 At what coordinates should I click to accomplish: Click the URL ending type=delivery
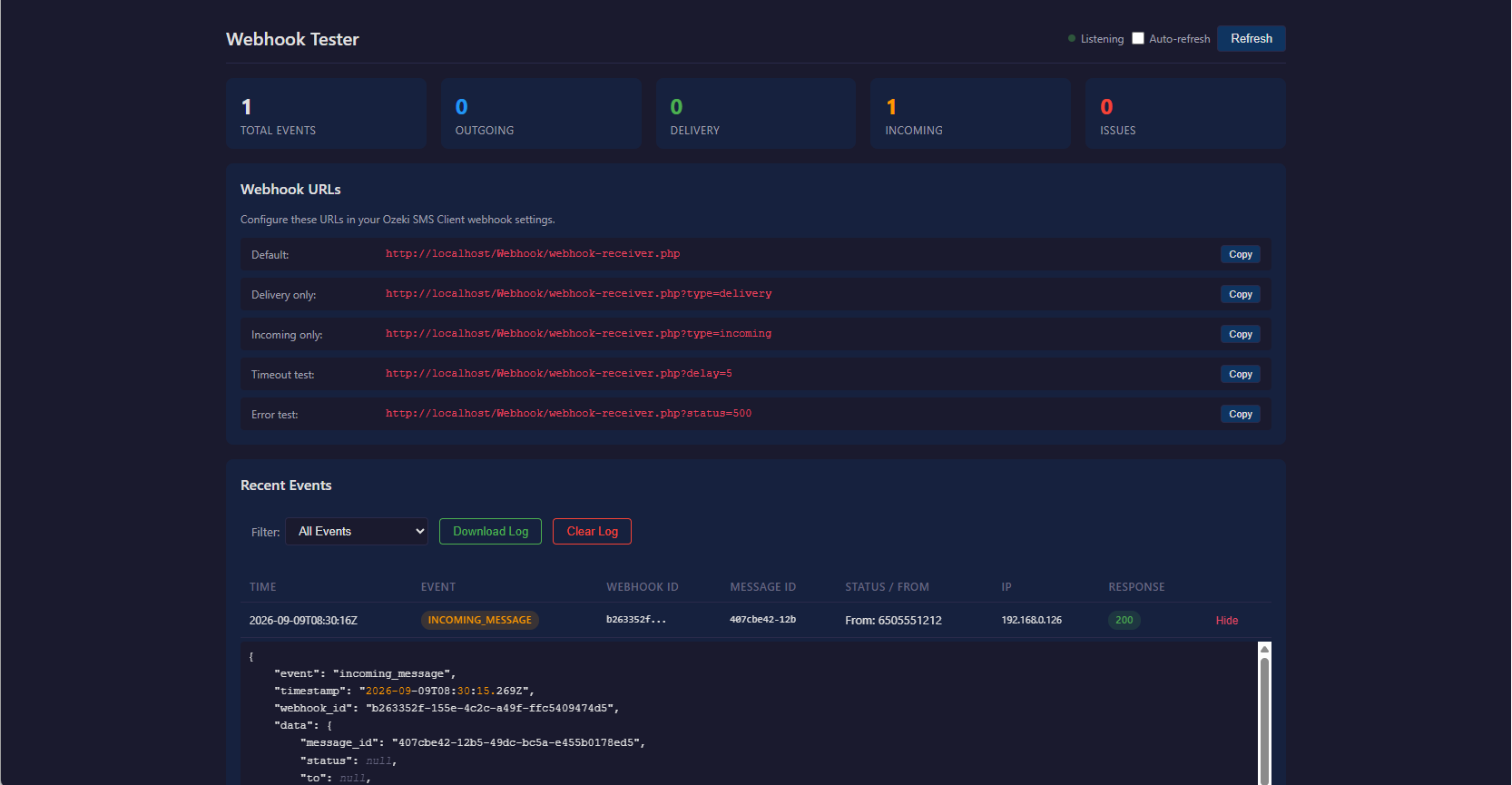(x=578, y=293)
